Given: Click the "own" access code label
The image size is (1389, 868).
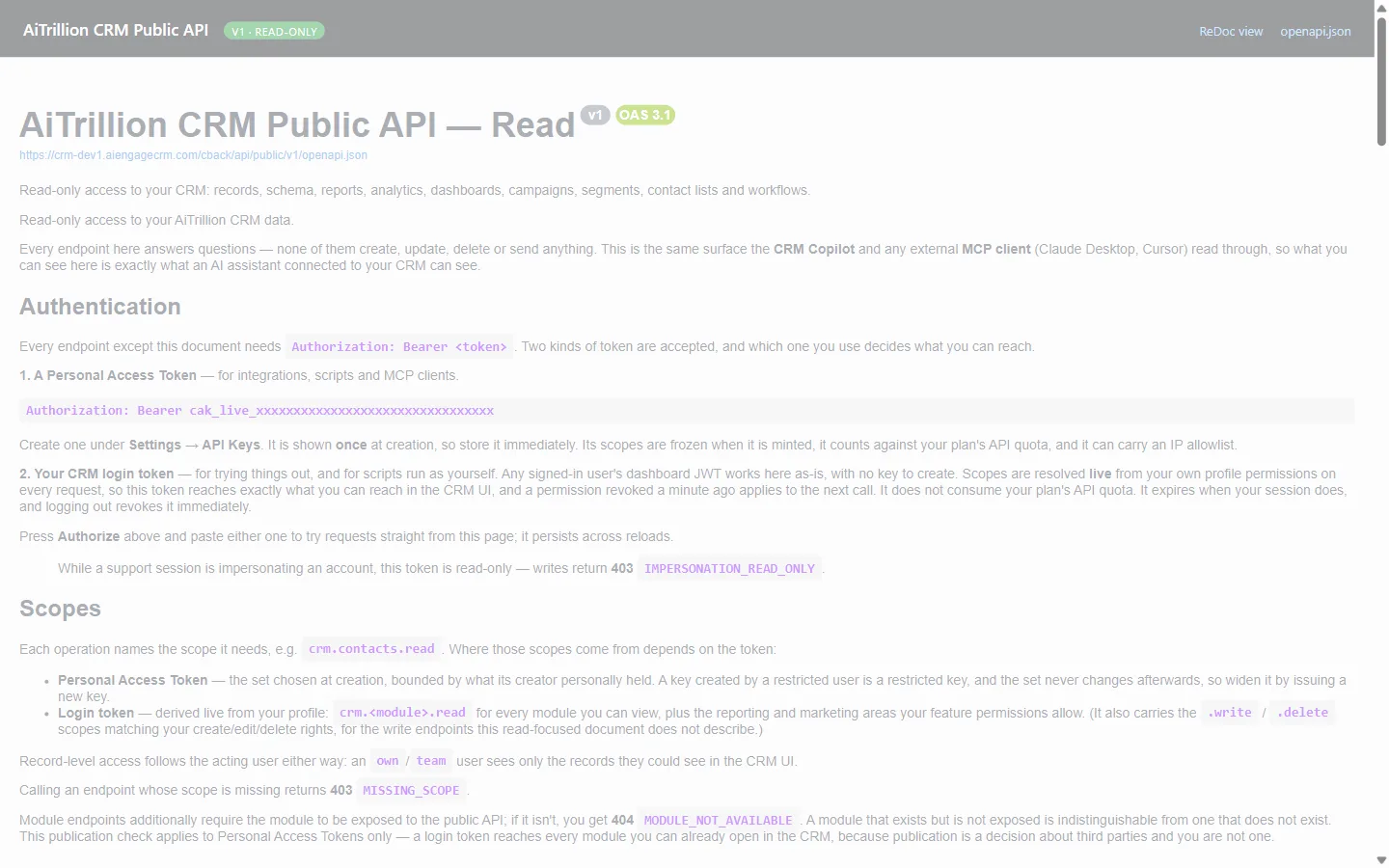Looking at the screenshot, I should 387,761.
